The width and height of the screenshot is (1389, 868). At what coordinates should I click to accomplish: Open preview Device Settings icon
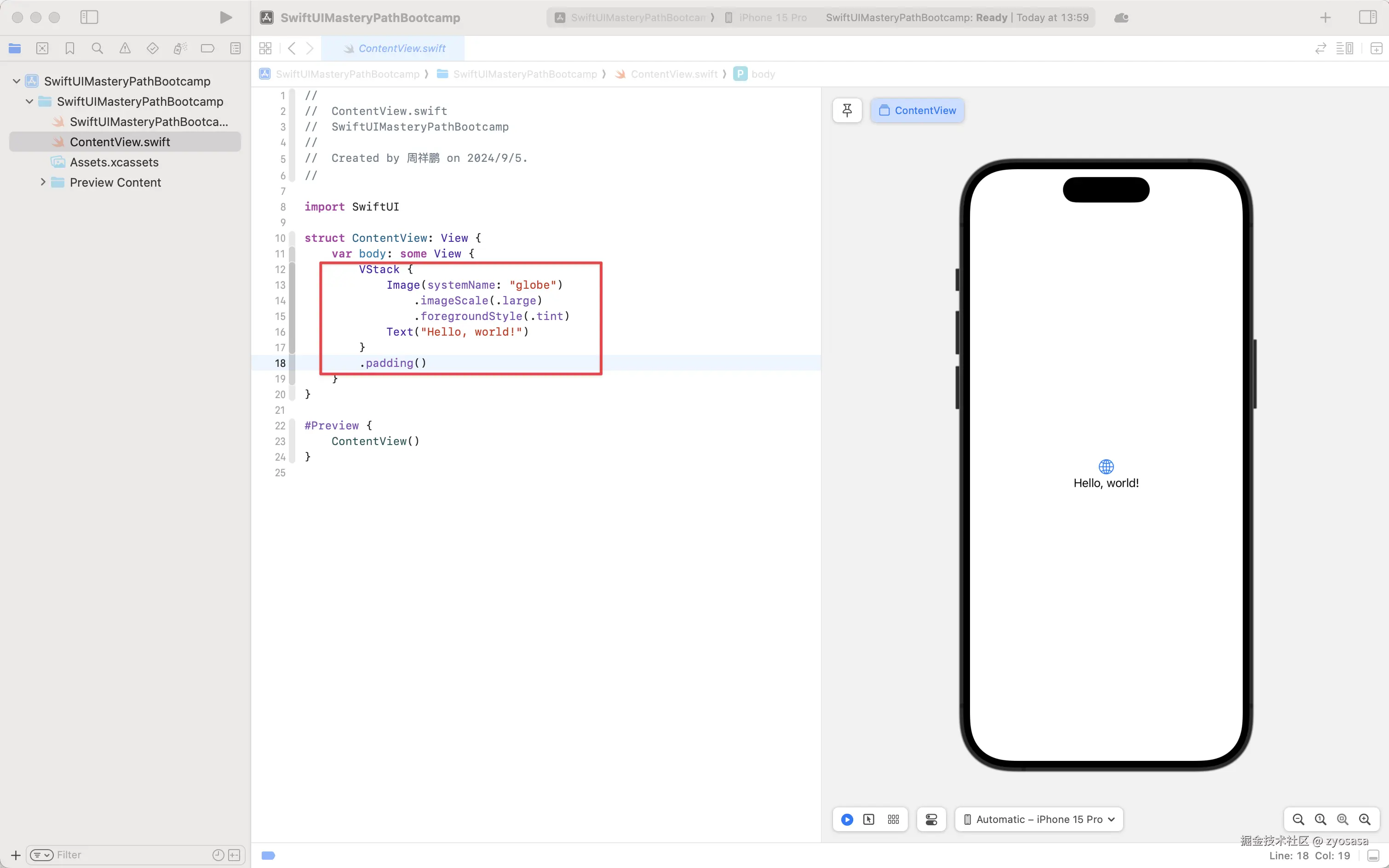pyautogui.click(x=931, y=819)
